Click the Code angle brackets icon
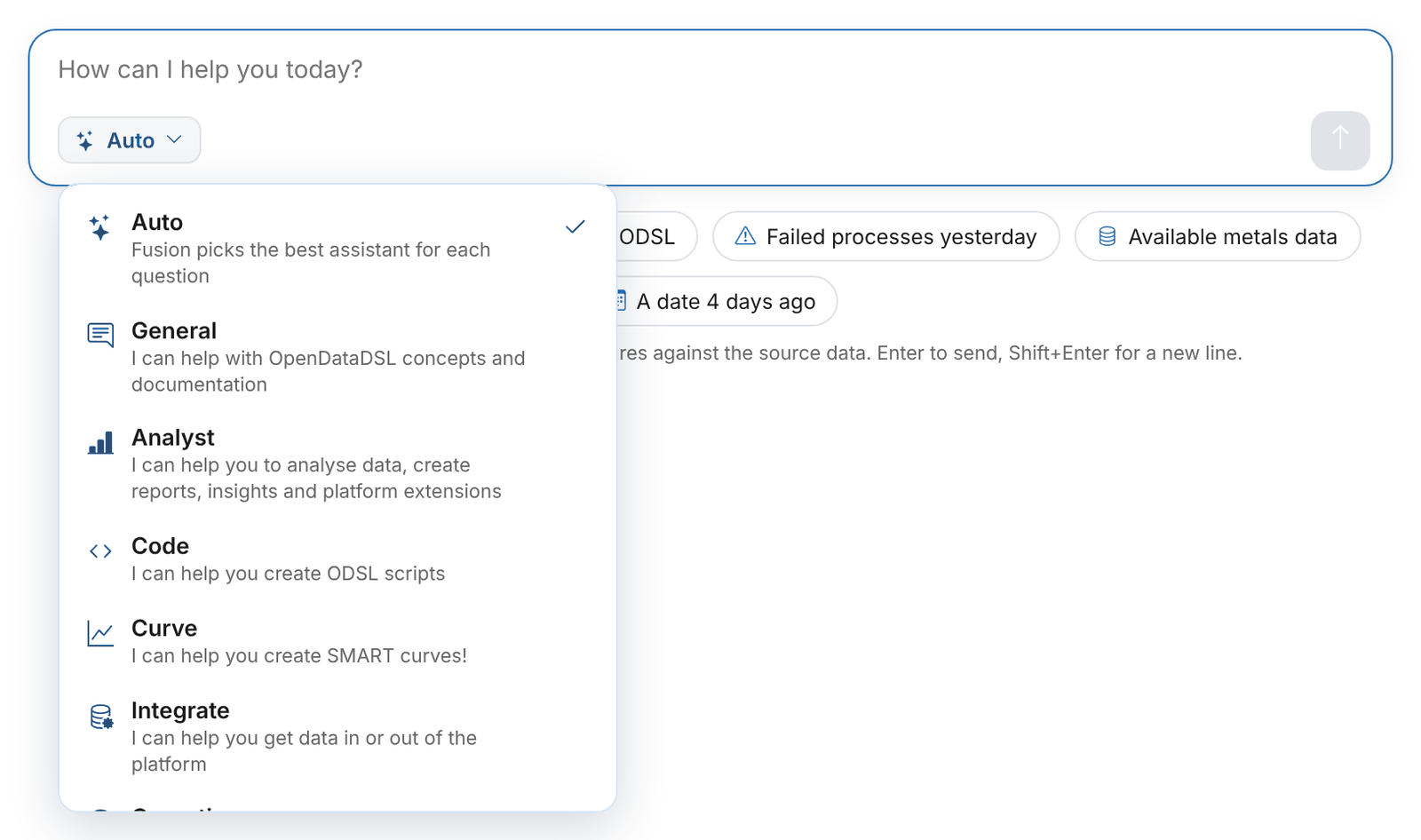Image resolution: width=1421 pixels, height=840 pixels. pyautogui.click(x=100, y=551)
